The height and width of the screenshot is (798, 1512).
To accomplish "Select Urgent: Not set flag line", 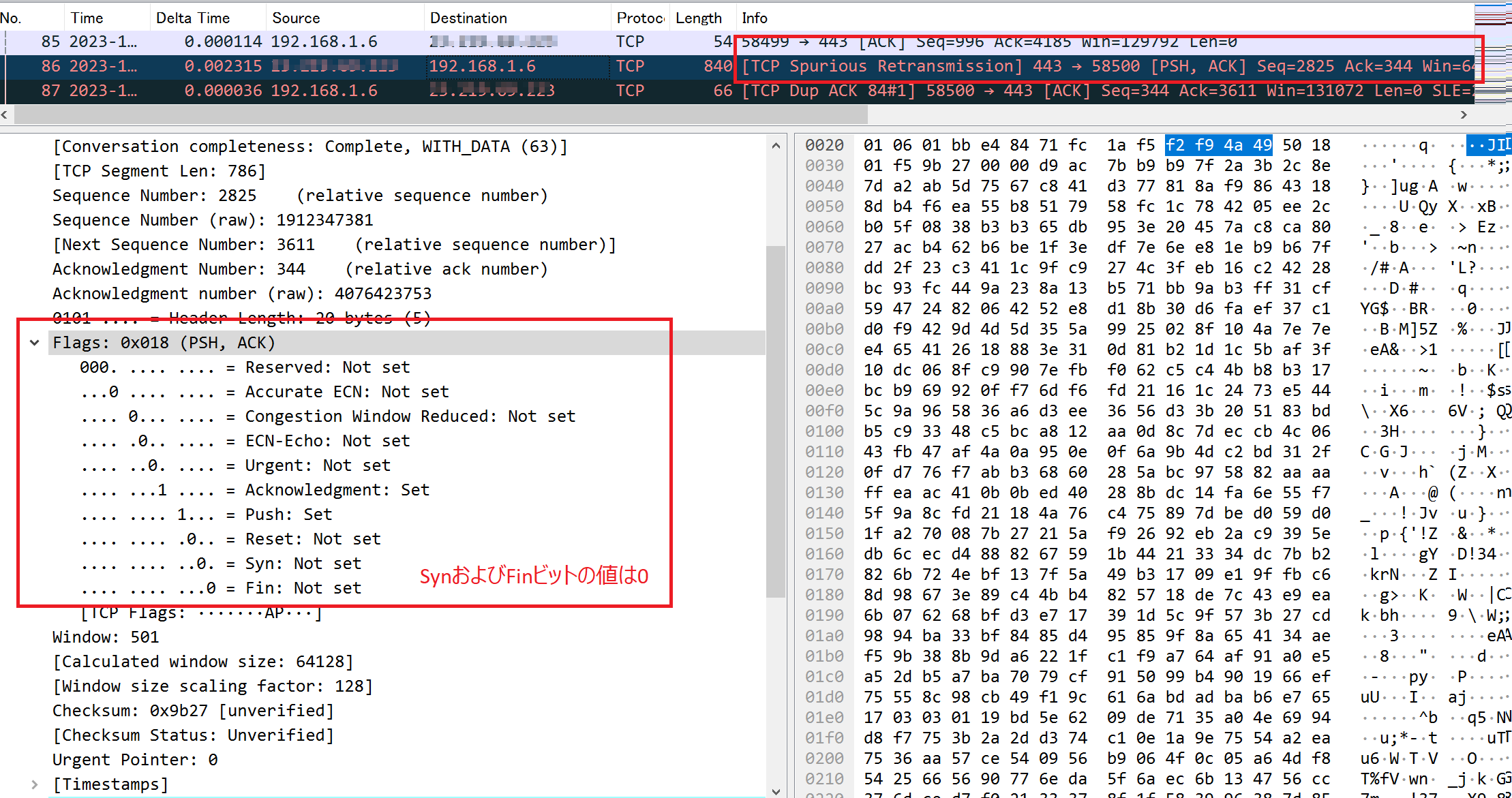I will 235,465.
